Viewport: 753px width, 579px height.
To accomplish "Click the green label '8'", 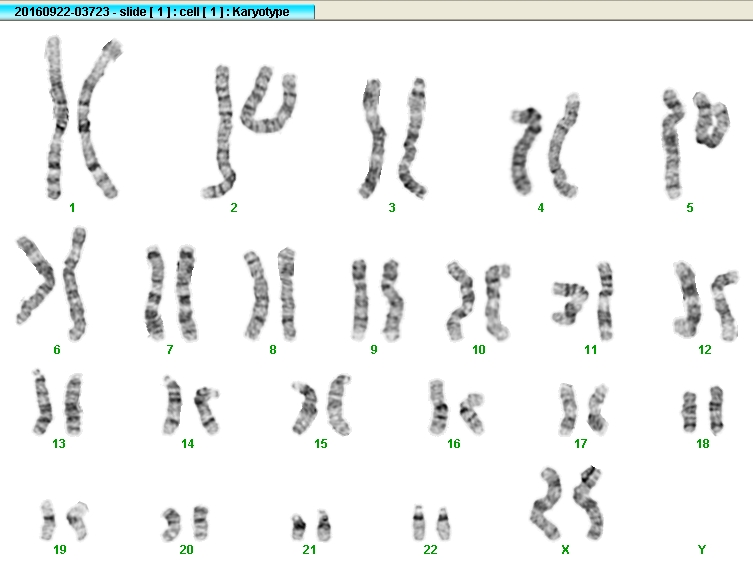I will pos(273,350).
